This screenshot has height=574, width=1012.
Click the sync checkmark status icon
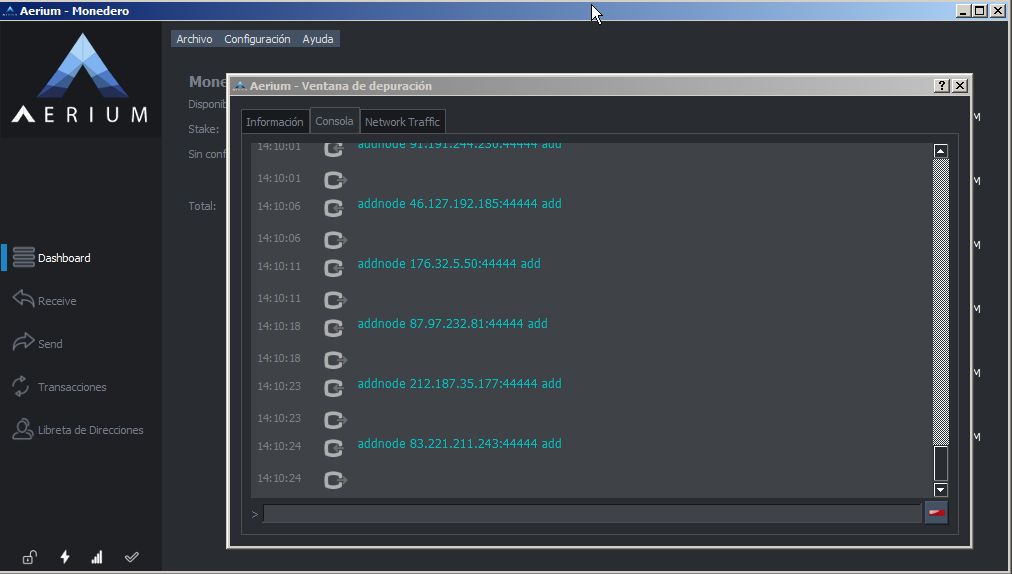(132, 557)
